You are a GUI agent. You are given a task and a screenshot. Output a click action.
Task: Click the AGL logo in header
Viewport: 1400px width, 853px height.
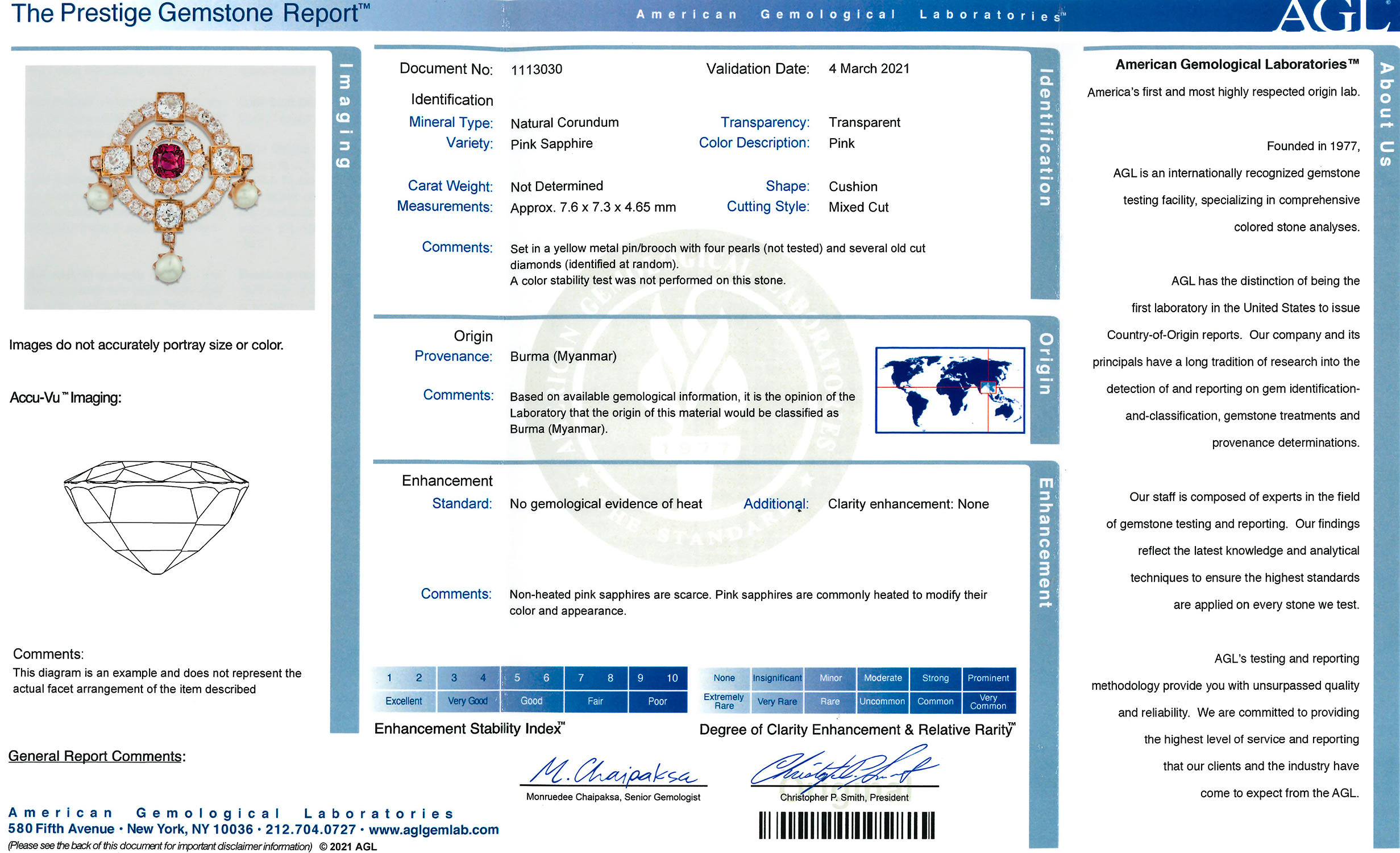[1333, 16]
